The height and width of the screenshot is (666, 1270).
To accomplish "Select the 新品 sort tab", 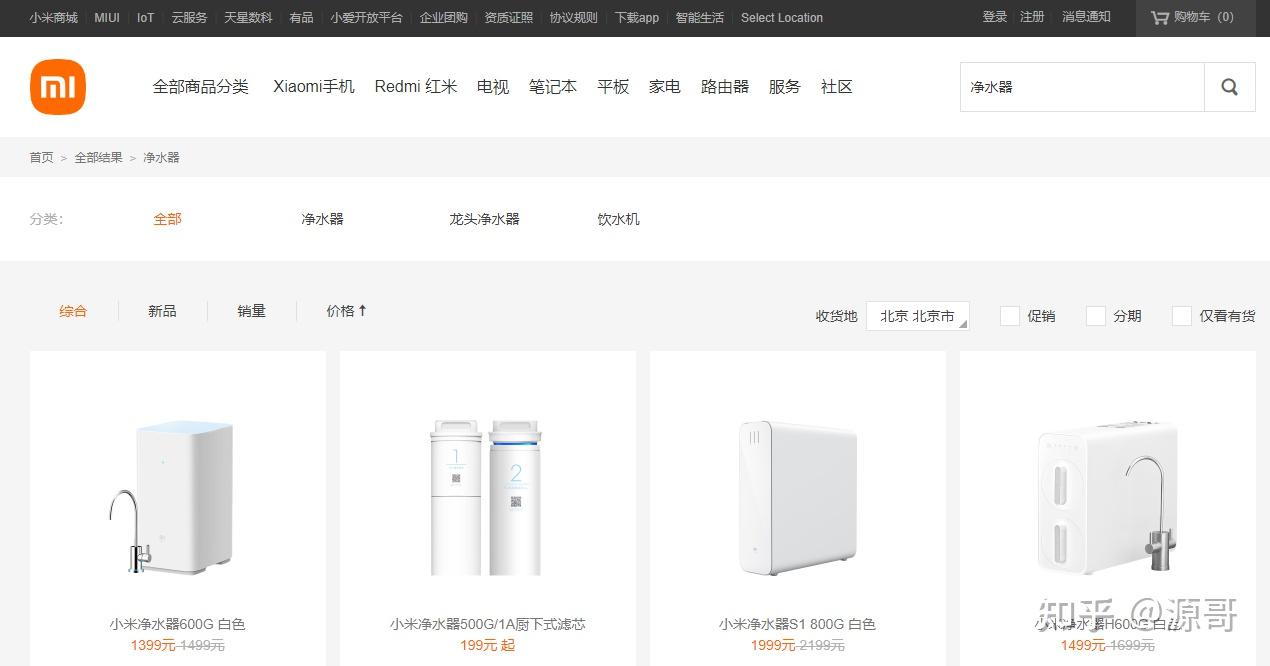I will pyautogui.click(x=162, y=311).
